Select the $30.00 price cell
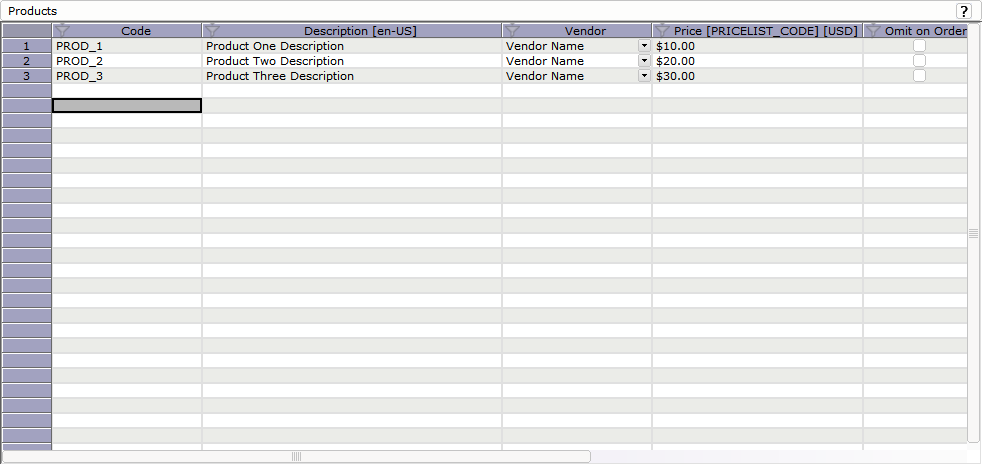The image size is (982, 465). (x=758, y=76)
